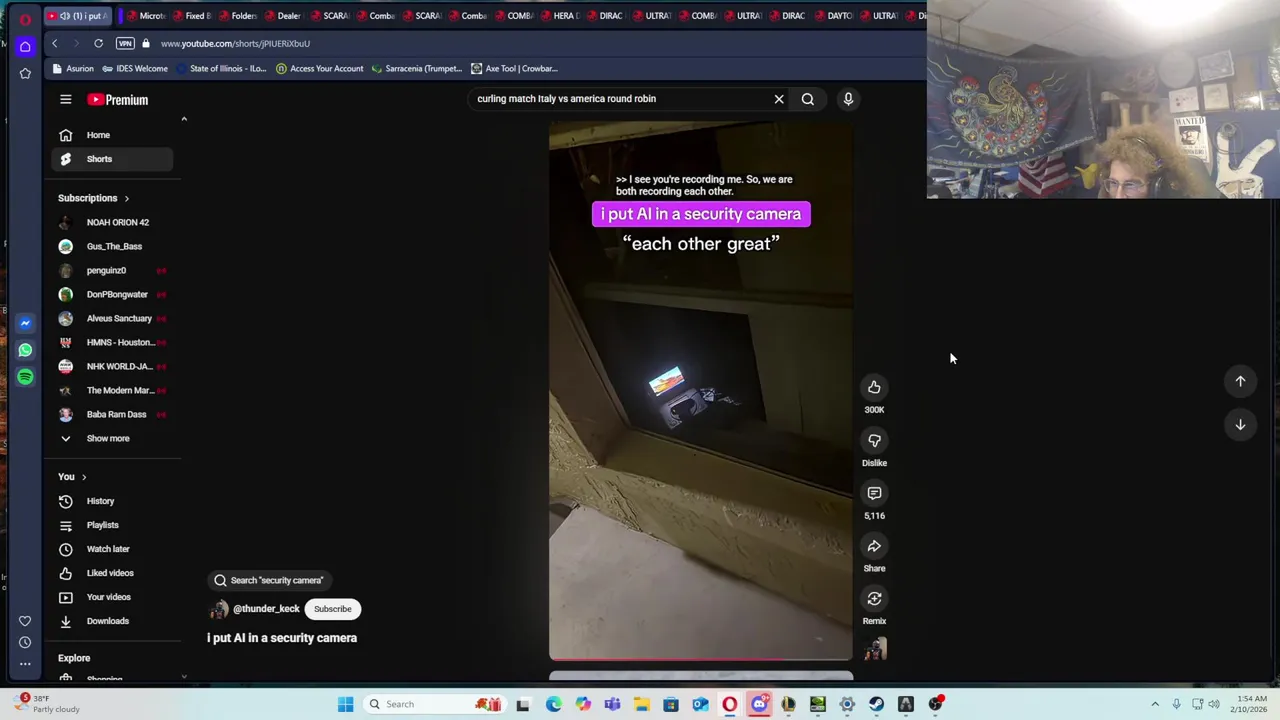Dislike the short

click(x=874, y=440)
